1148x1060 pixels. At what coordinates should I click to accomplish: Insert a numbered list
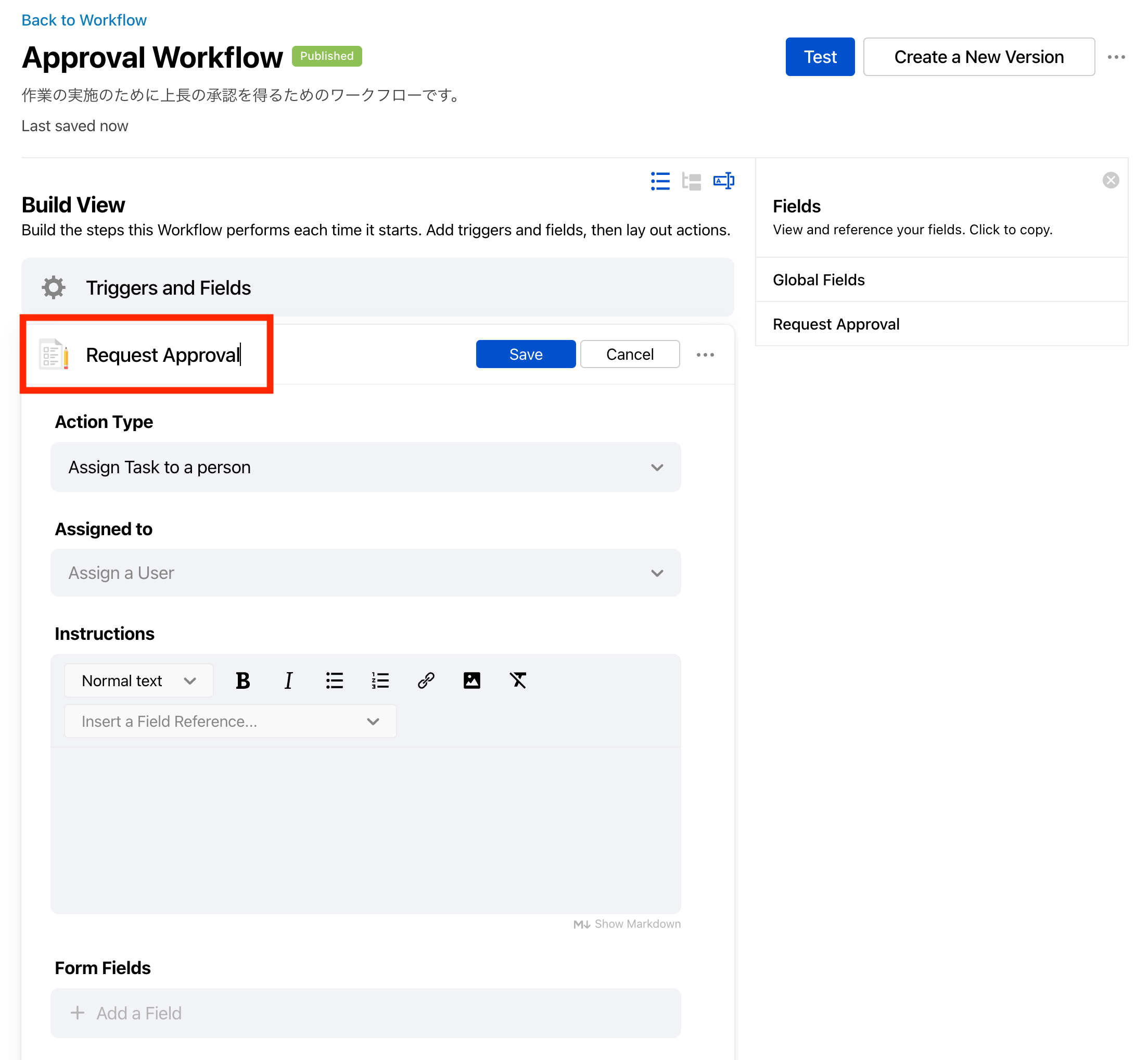click(380, 681)
